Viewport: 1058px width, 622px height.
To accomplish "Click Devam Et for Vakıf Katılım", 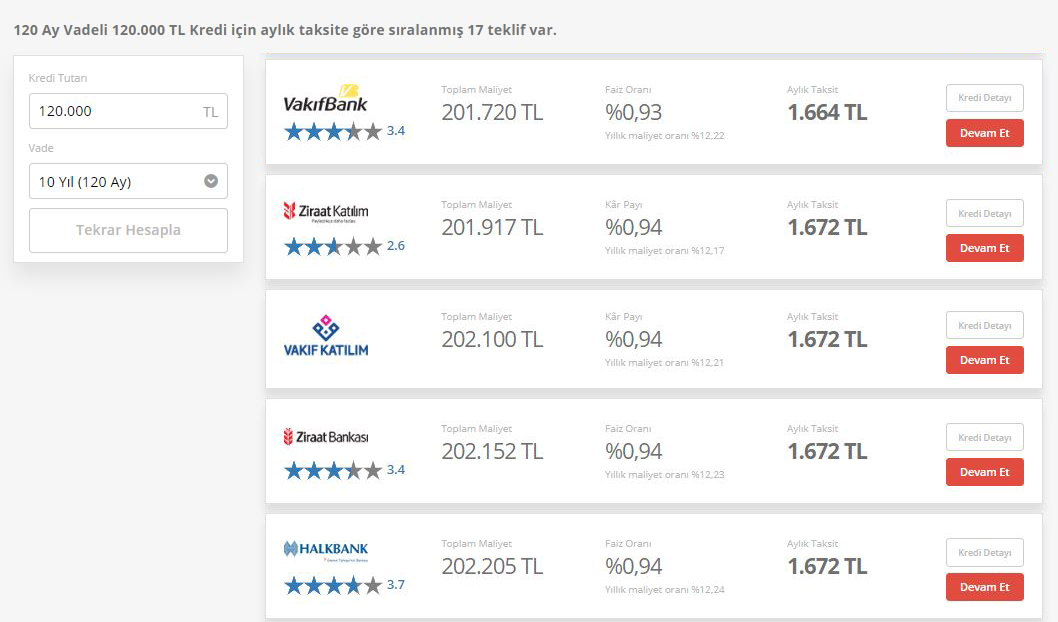I will coord(984,360).
